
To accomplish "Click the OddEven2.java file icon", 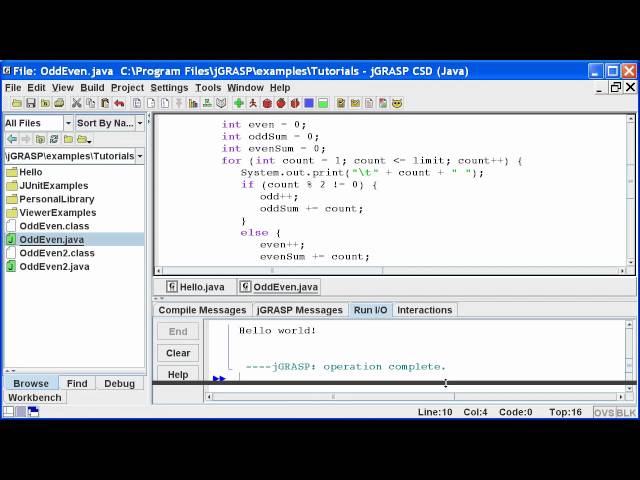I will point(11,267).
